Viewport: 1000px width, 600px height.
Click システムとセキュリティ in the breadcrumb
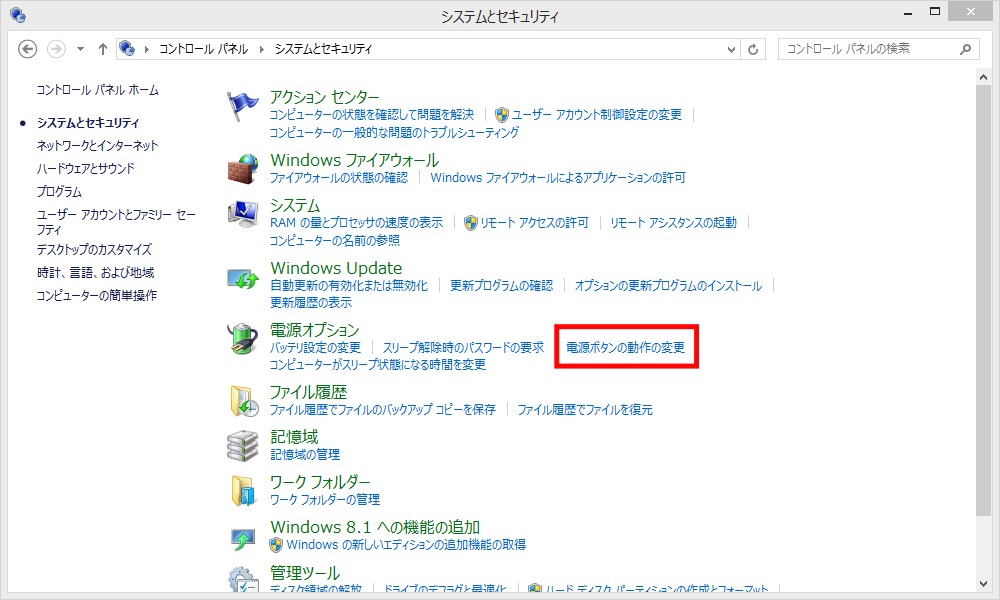(323, 49)
